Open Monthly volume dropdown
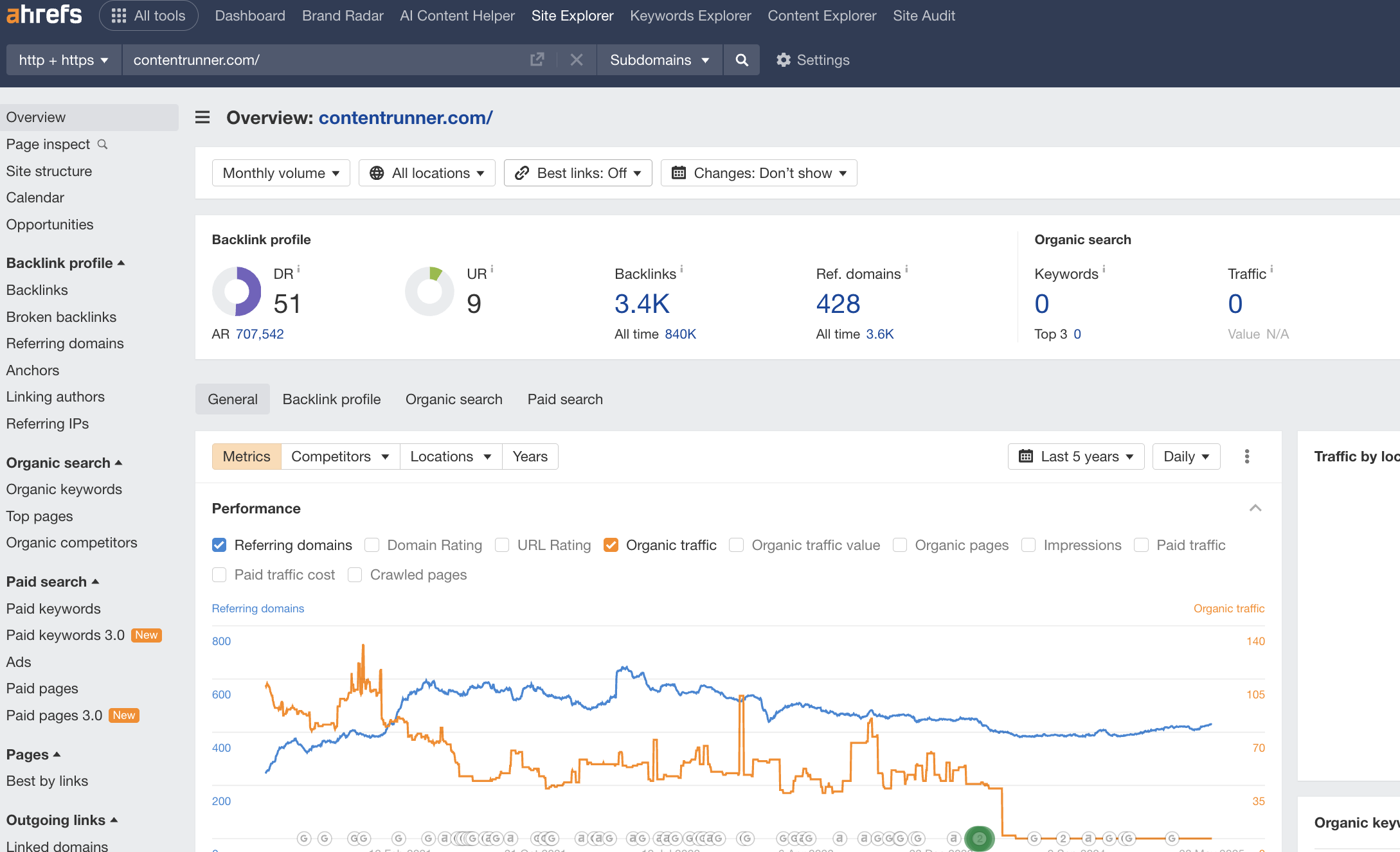 click(x=281, y=173)
